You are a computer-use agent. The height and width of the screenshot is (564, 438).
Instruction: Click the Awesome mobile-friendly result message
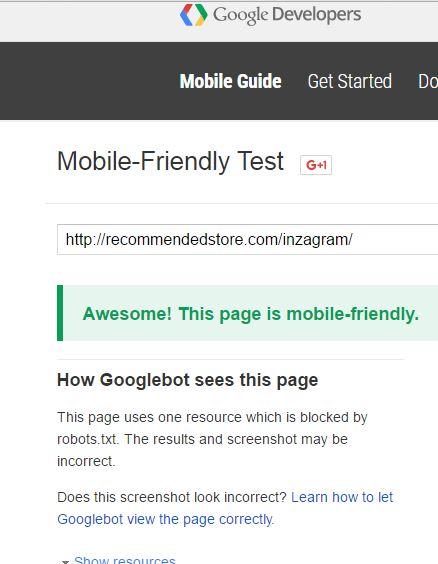pyautogui.click(x=251, y=314)
